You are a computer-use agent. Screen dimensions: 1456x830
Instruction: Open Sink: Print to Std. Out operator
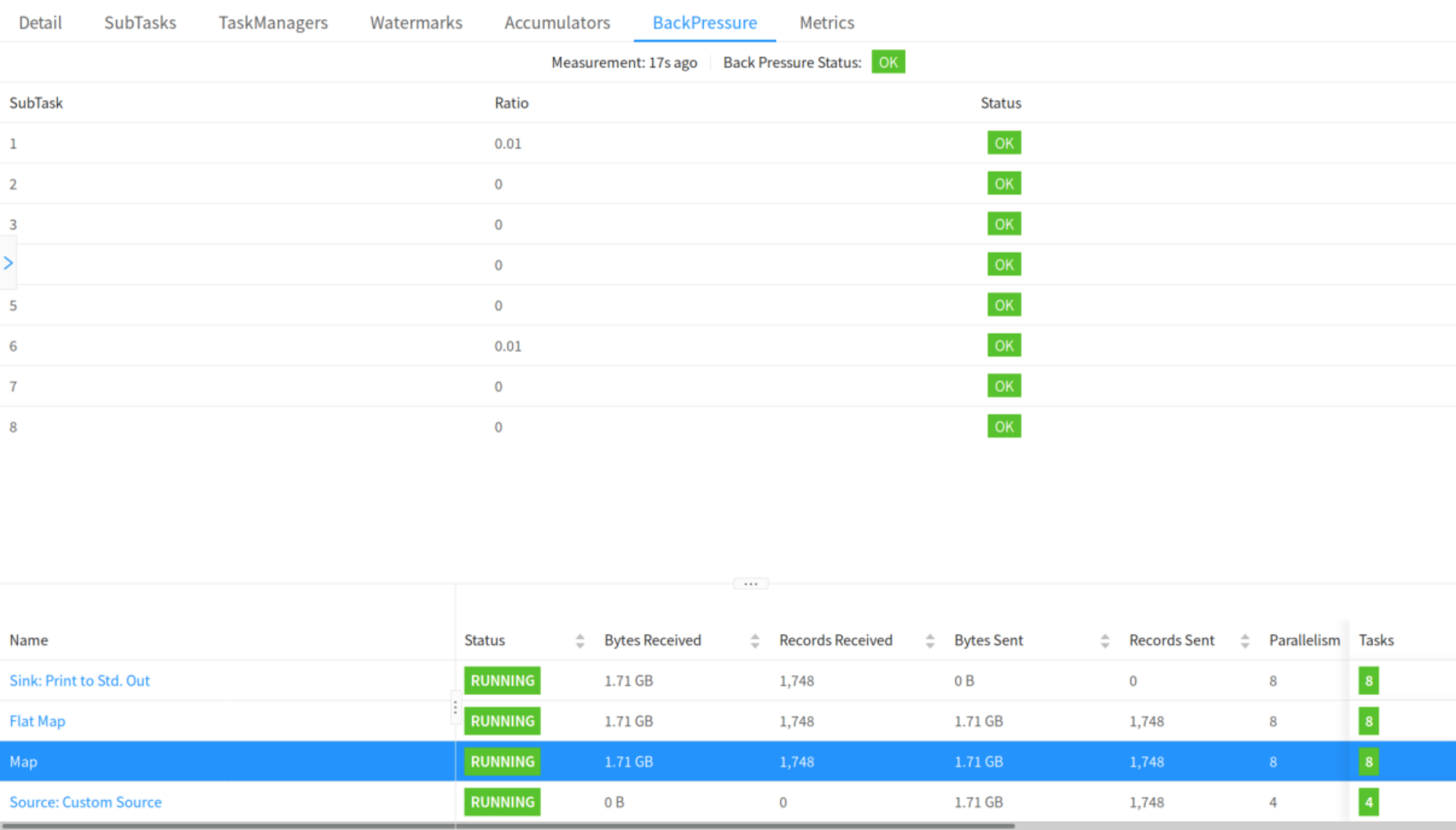[80, 681]
